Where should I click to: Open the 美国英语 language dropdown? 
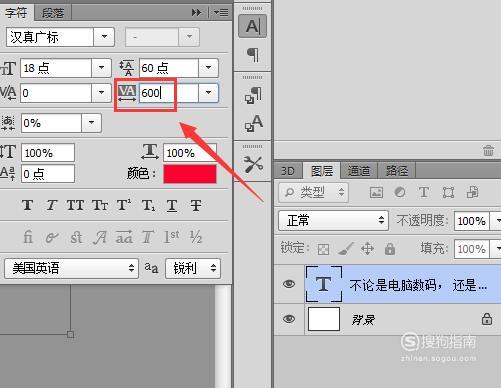tap(71, 268)
